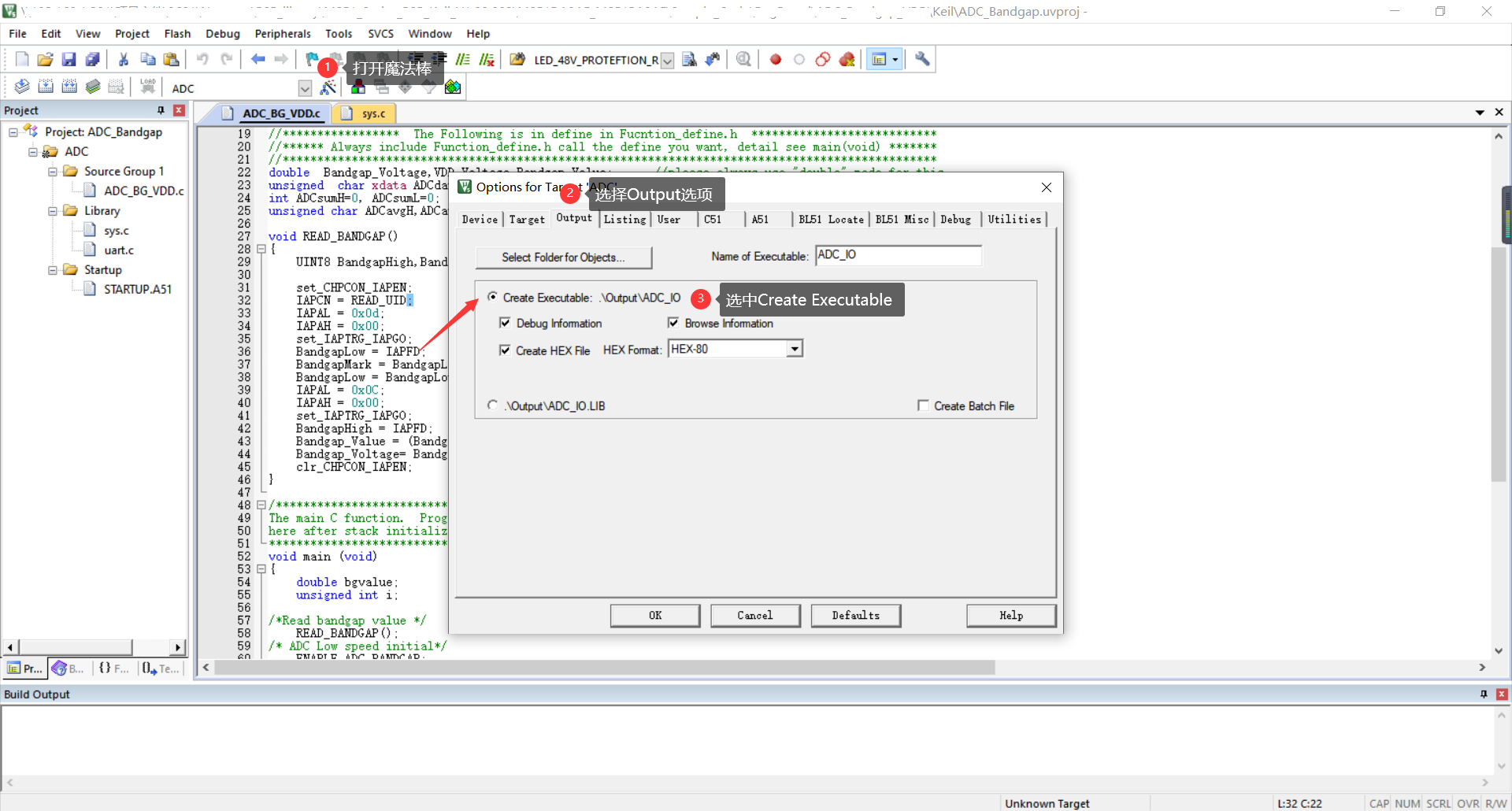The image size is (1512, 811).
Task: Toggle Browse Information checkbox
Action: coord(673,323)
